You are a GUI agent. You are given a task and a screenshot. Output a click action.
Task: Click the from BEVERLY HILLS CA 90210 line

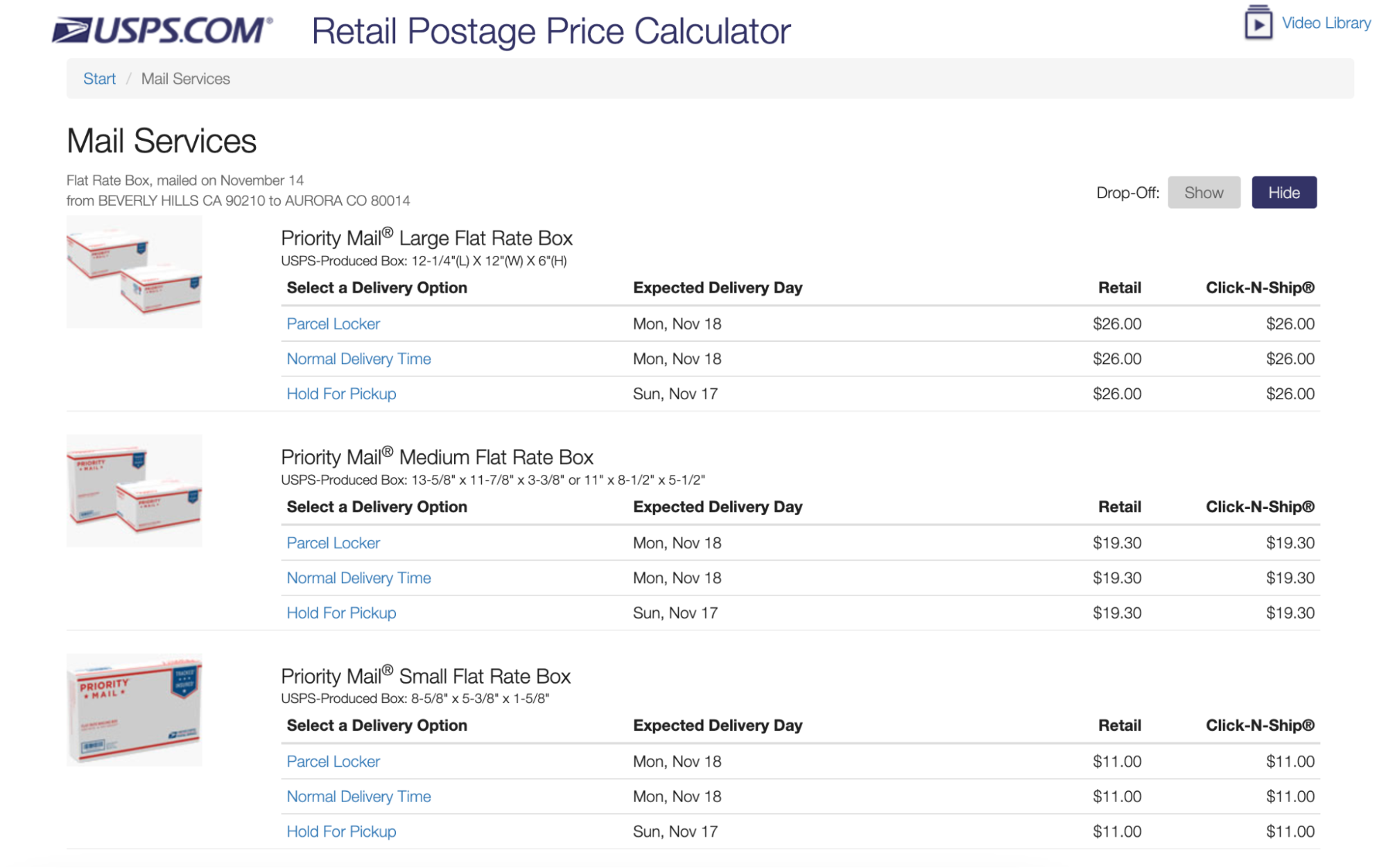(238, 200)
